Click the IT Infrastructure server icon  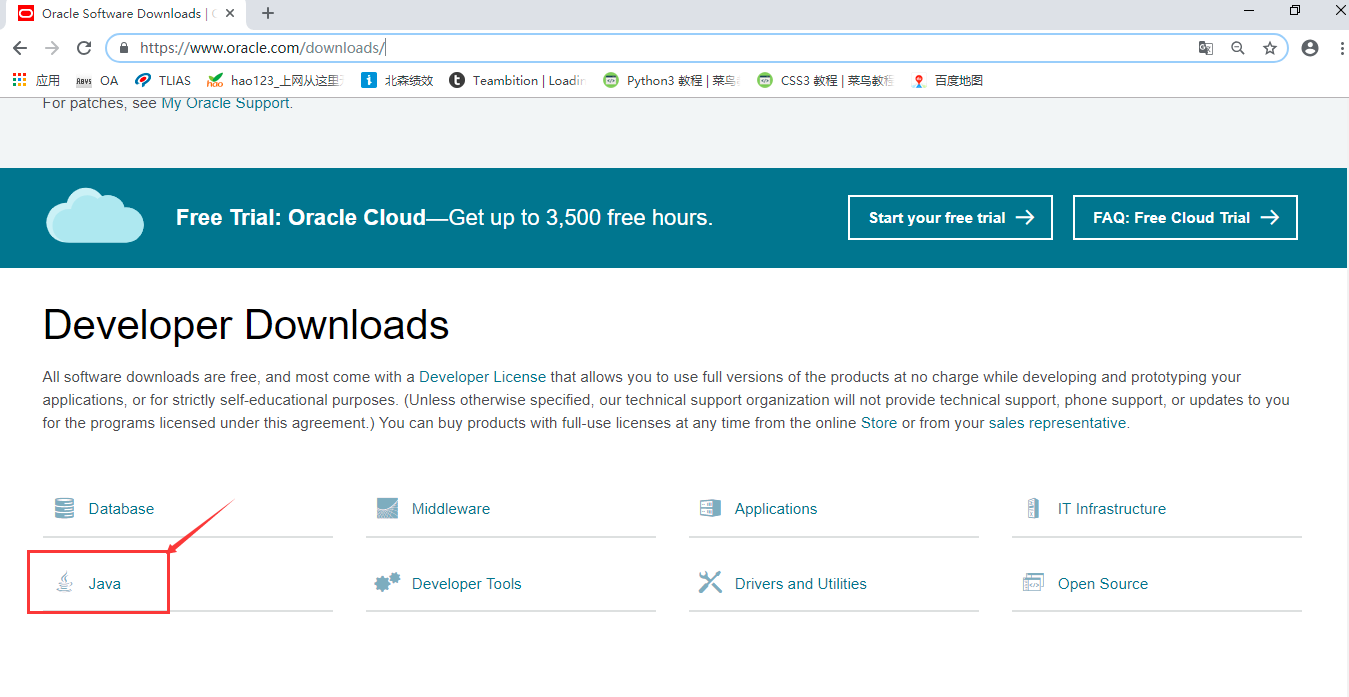tap(1033, 508)
